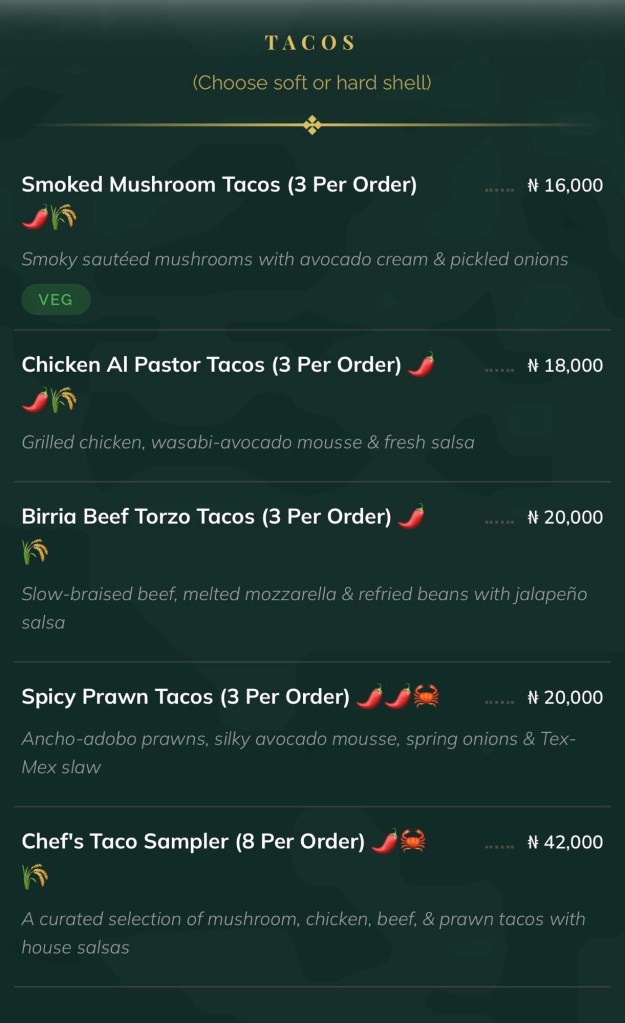
Task: Click the ₦ 42,000 price
Action: pos(565,842)
